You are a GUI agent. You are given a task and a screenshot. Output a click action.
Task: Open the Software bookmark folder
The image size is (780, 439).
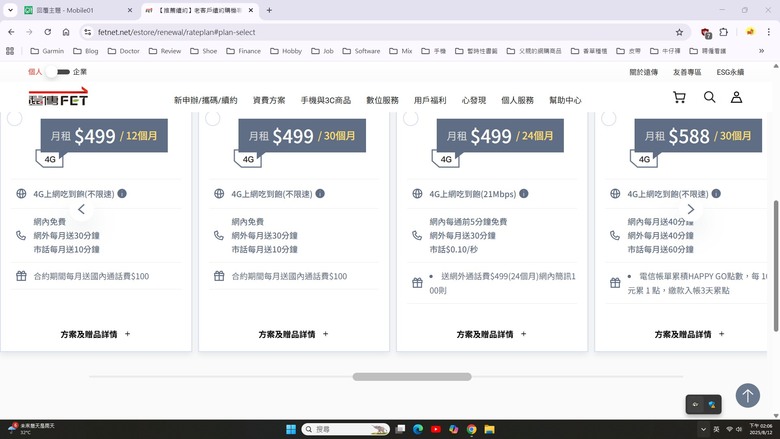pyautogui.click(x=361, y=51)
